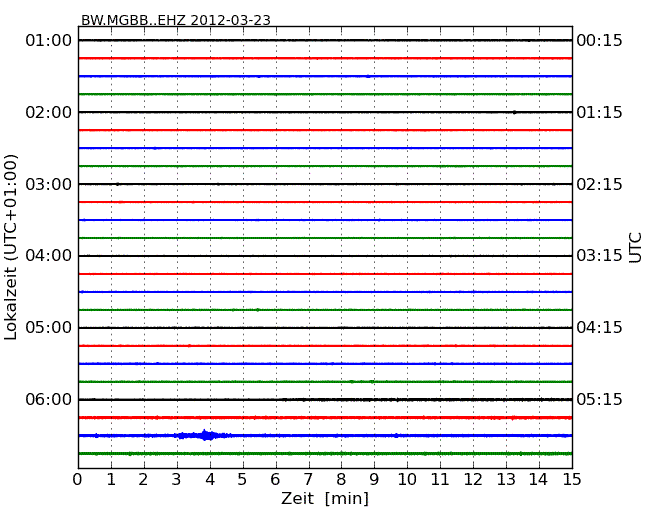Select x-axis tick label 13
650x520 pixels.
(506, 479)
